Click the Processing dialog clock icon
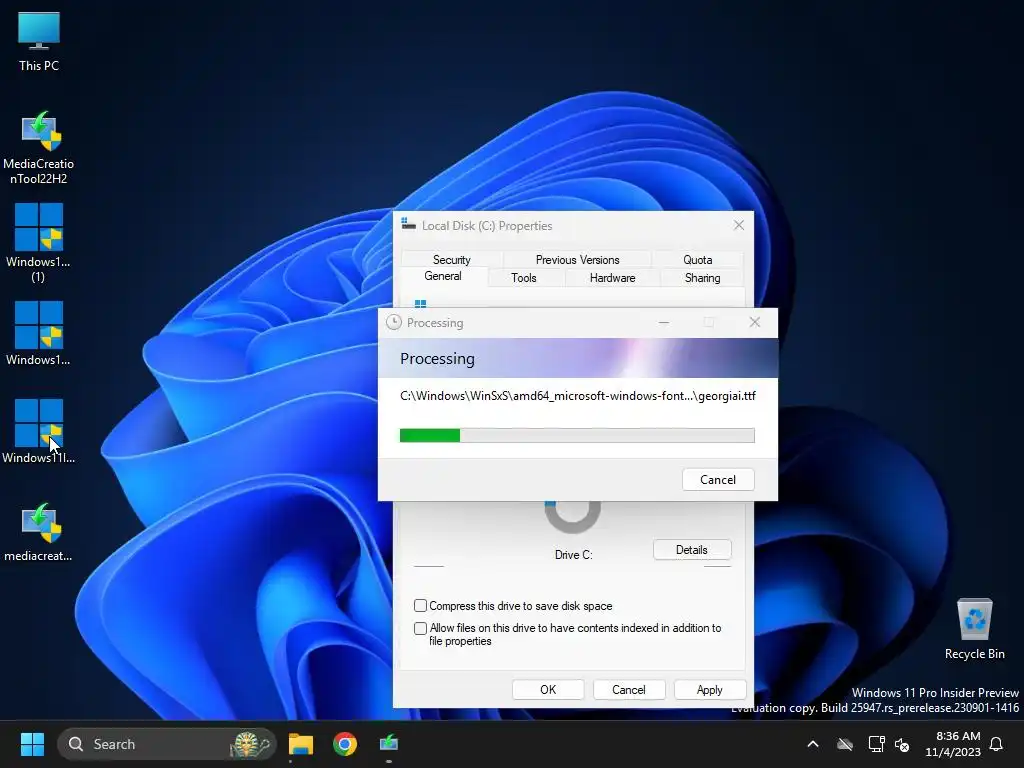The image size is (1024, 768). coord(394,322)
